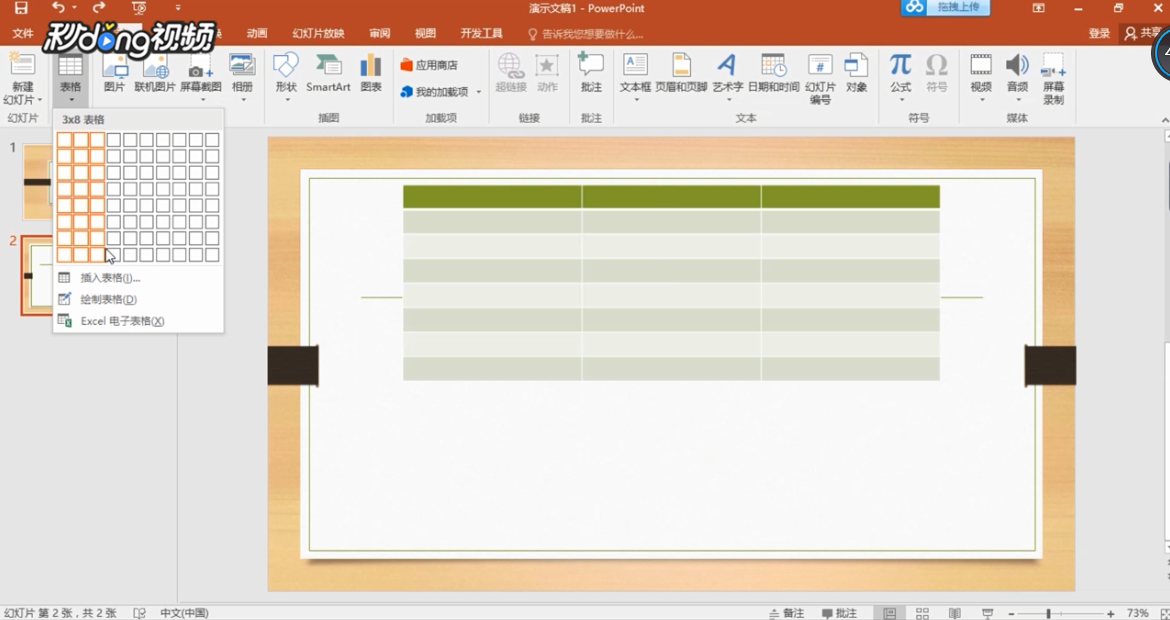Insert an Object (对象)
This screenshot has height=620, width=1170.
tap(856, 73)
